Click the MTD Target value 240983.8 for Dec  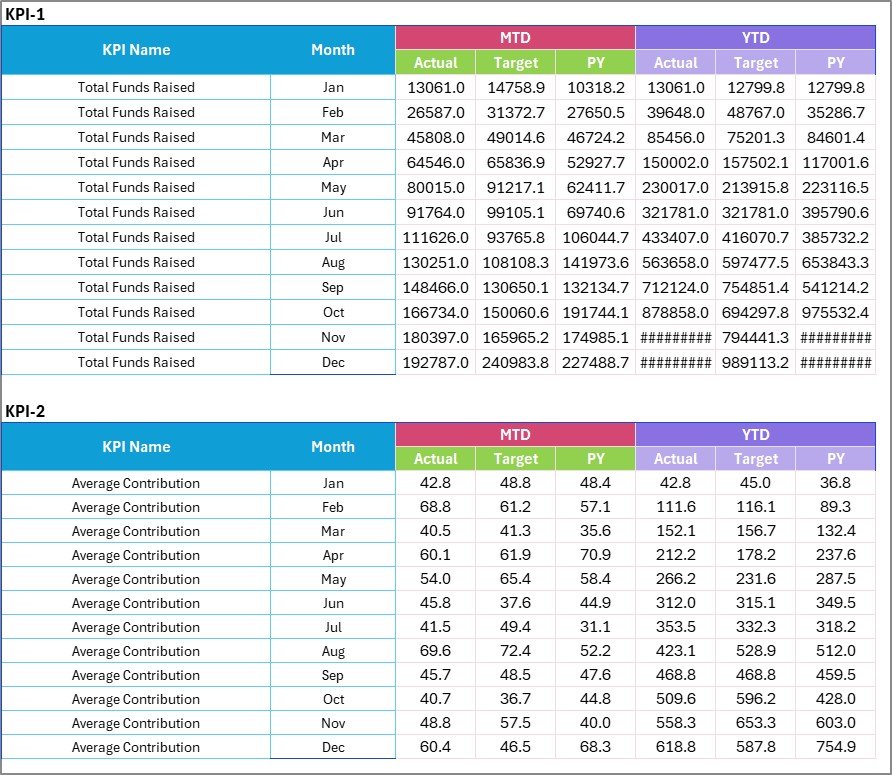[516, 362]
